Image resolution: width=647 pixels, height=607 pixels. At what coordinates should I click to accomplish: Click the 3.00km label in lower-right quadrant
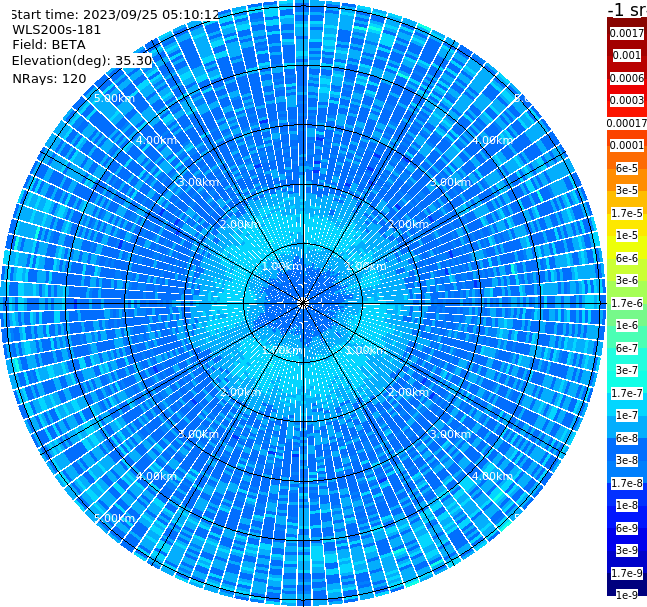pyautogui.click(x=451, y=434)
